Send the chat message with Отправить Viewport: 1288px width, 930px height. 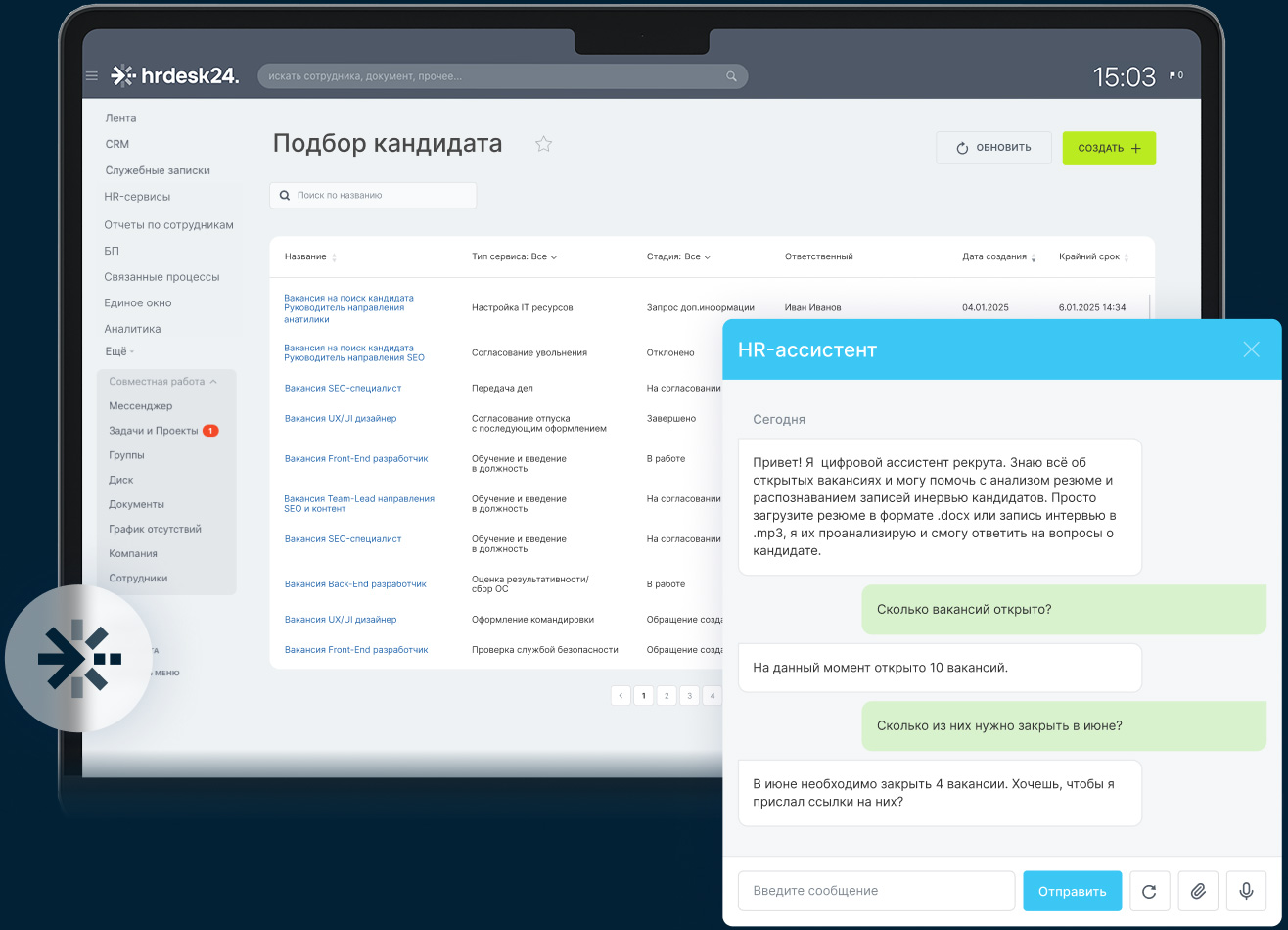1072,891
